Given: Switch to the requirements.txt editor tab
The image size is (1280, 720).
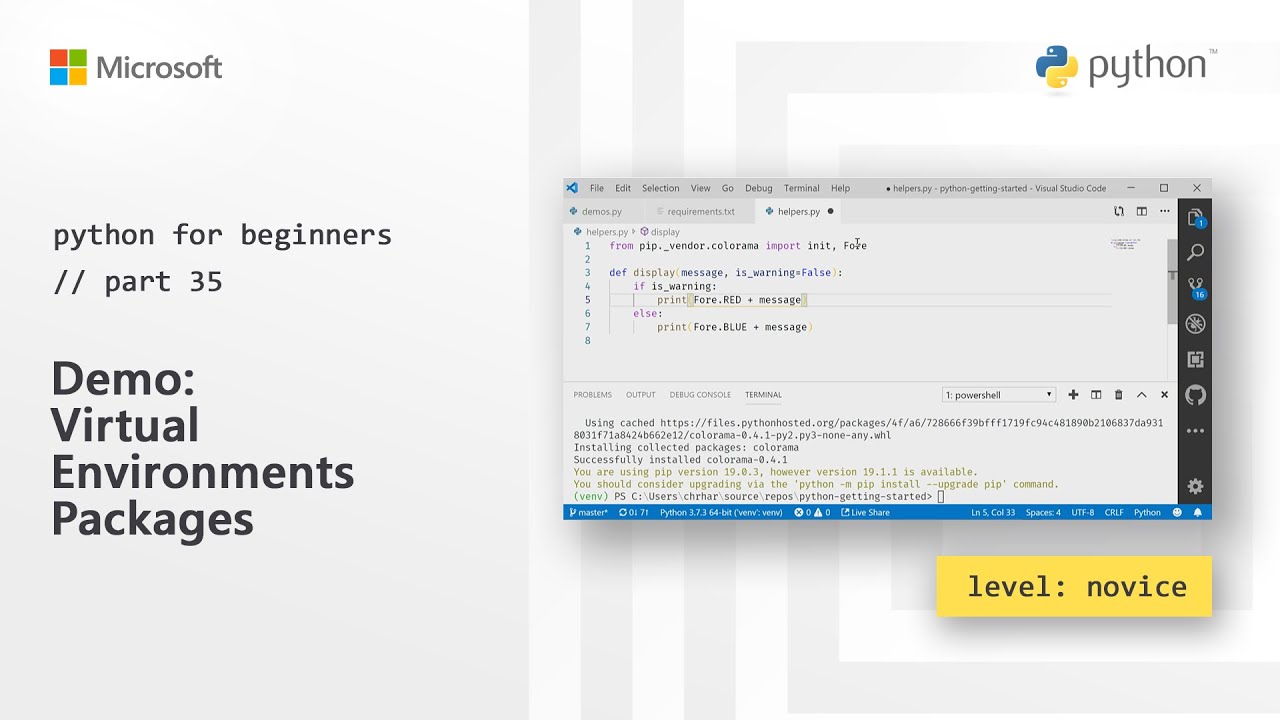Looking at the screenshot, I should click(x=700, y=212).
